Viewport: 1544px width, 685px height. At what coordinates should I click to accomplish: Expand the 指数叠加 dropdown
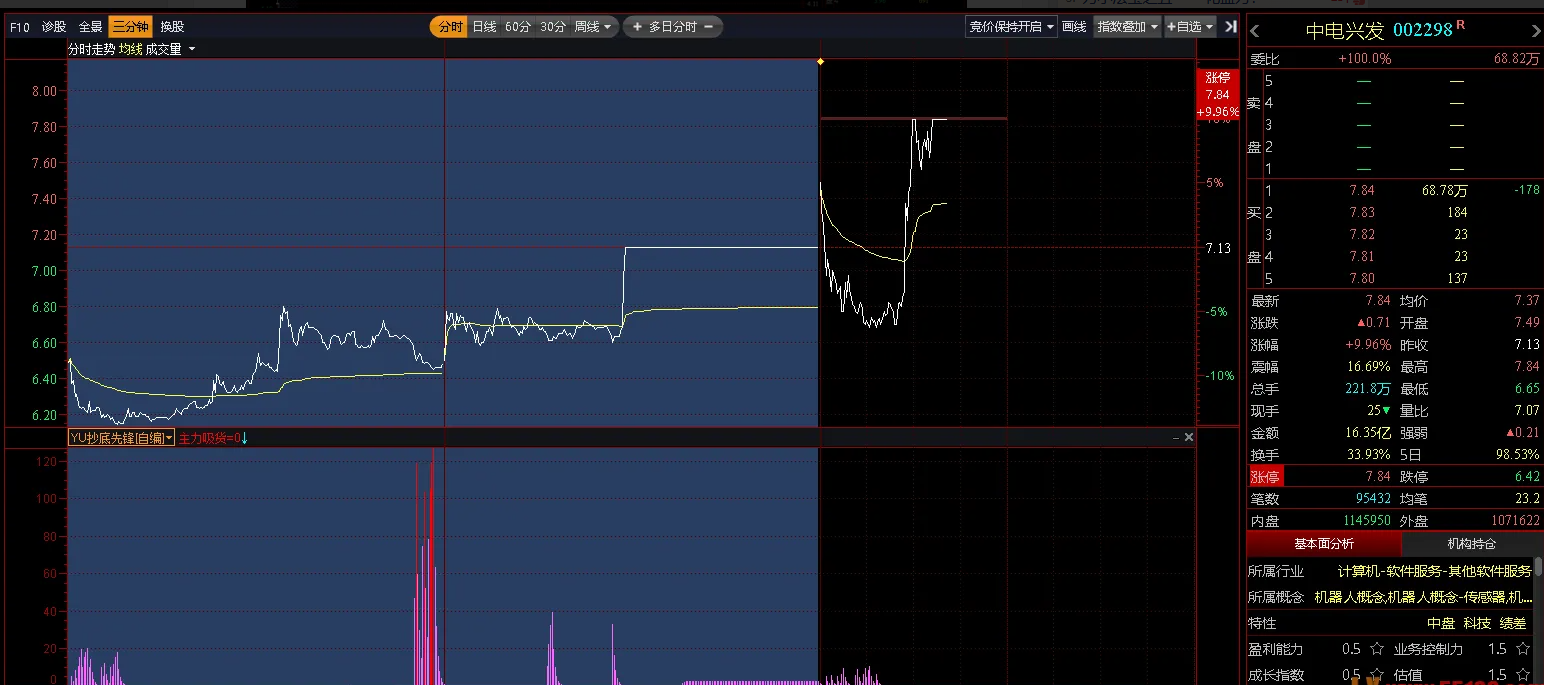(1127, 27)
